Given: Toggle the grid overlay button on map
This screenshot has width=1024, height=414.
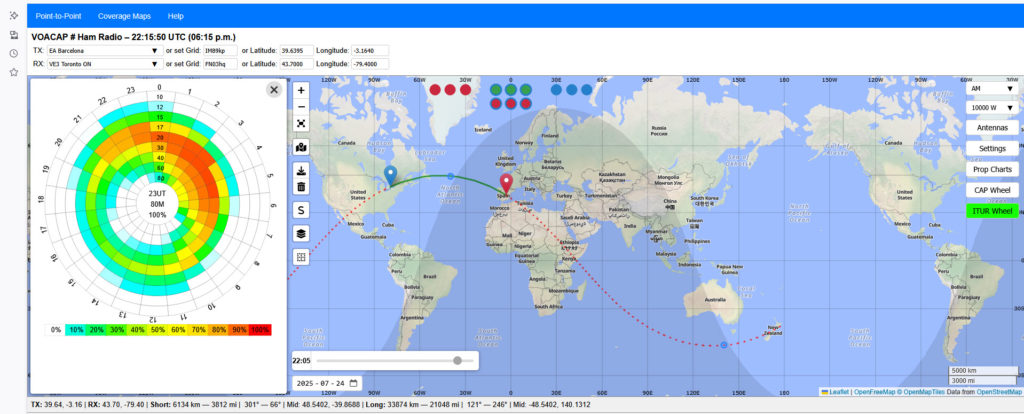Looking at the screenshot, I should 301,257.
